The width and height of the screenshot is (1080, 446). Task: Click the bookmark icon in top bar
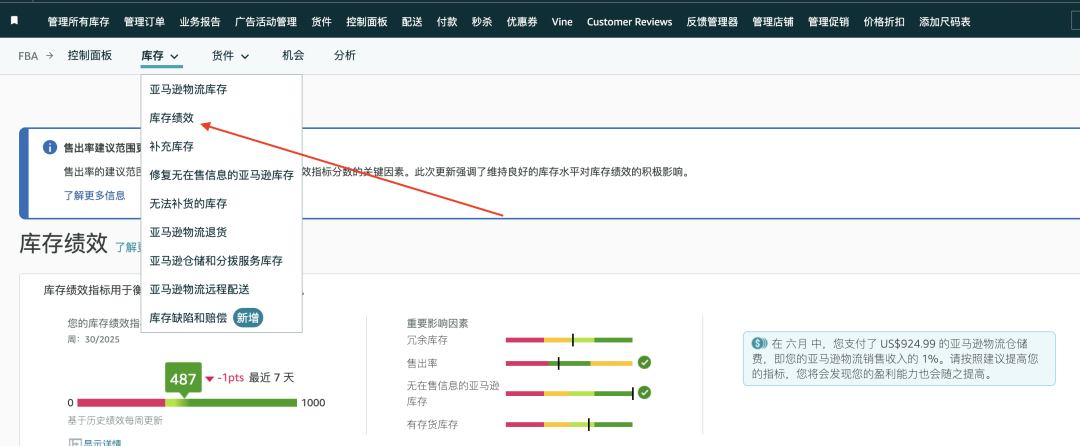14,21
